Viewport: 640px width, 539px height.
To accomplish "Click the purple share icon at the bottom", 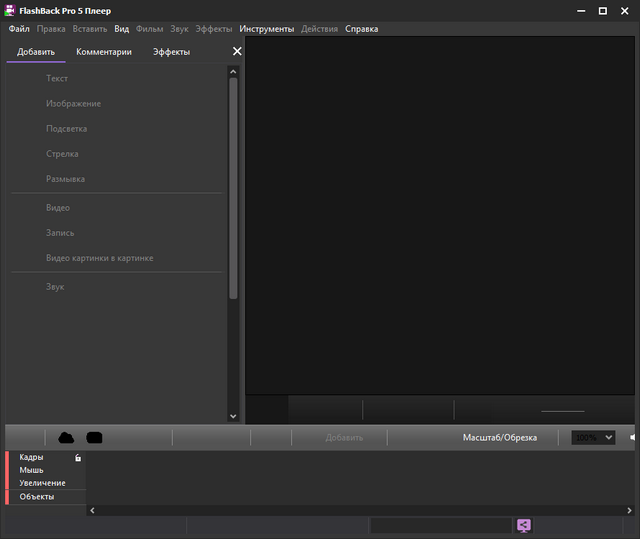I will pyautogui.click(x=524, y=525).
